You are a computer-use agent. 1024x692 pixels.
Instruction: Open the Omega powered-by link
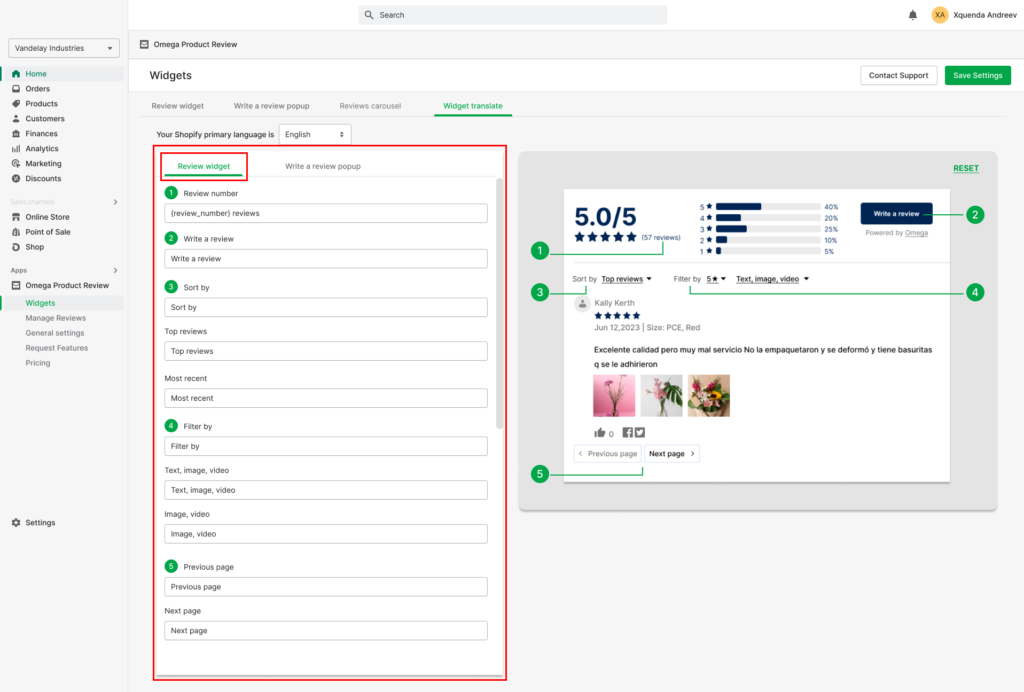coord(916,233)
